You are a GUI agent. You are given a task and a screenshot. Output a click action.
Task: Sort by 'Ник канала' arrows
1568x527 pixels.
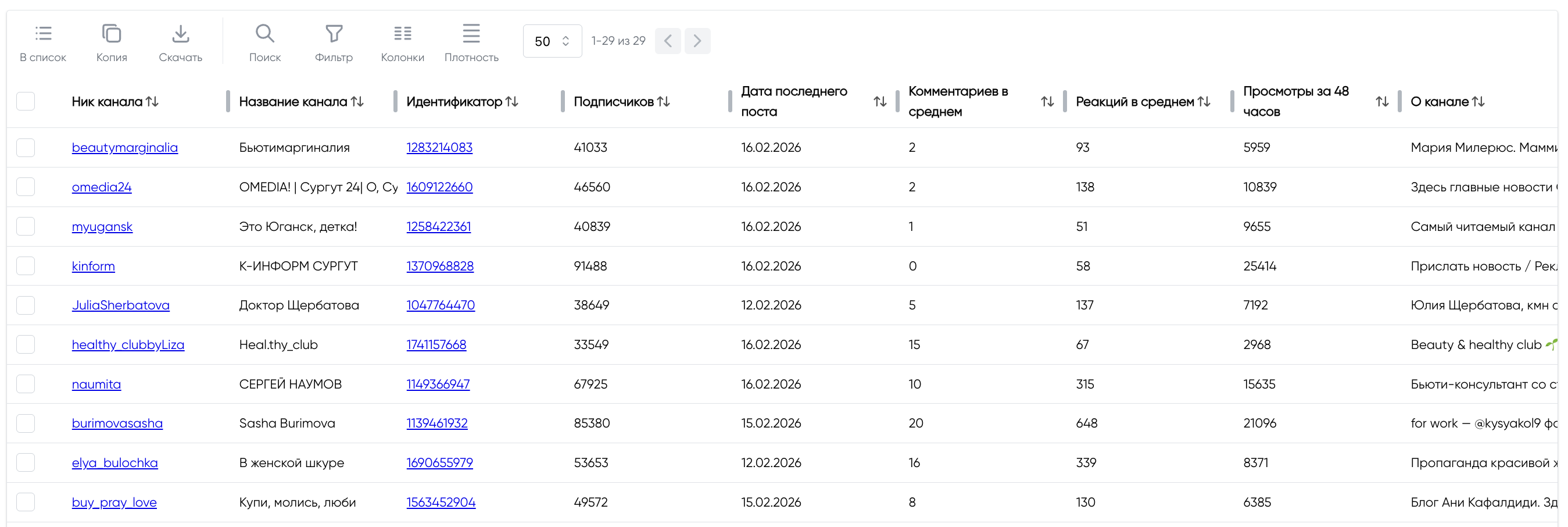tap(152, 102)
